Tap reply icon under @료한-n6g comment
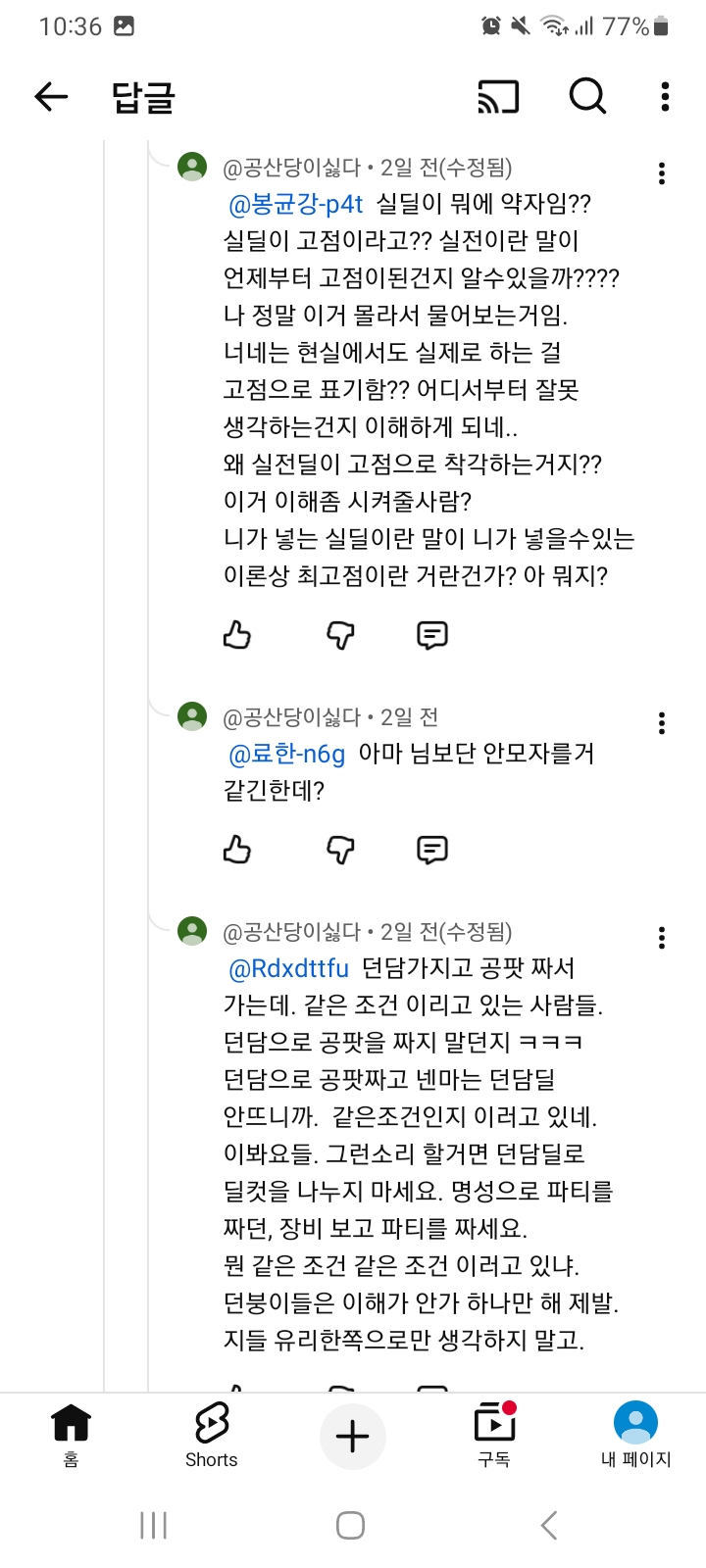The image size is (706, 1568). 432,850
